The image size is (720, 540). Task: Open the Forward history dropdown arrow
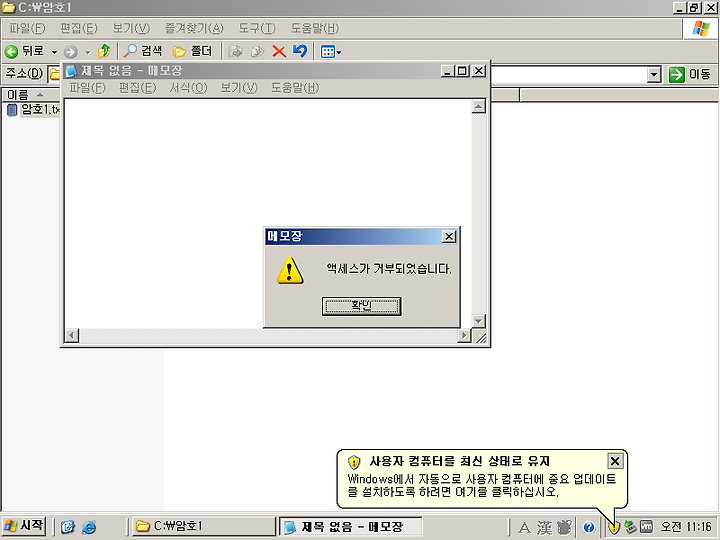point(87,52)
